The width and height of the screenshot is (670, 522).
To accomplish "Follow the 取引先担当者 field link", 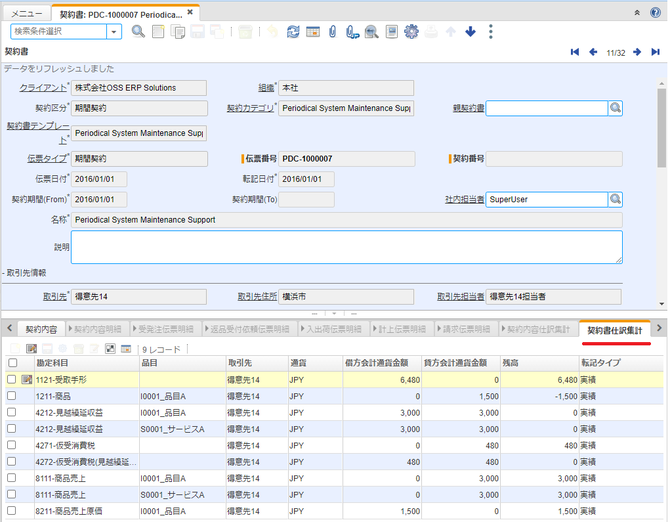I will [x=461, y=296].
